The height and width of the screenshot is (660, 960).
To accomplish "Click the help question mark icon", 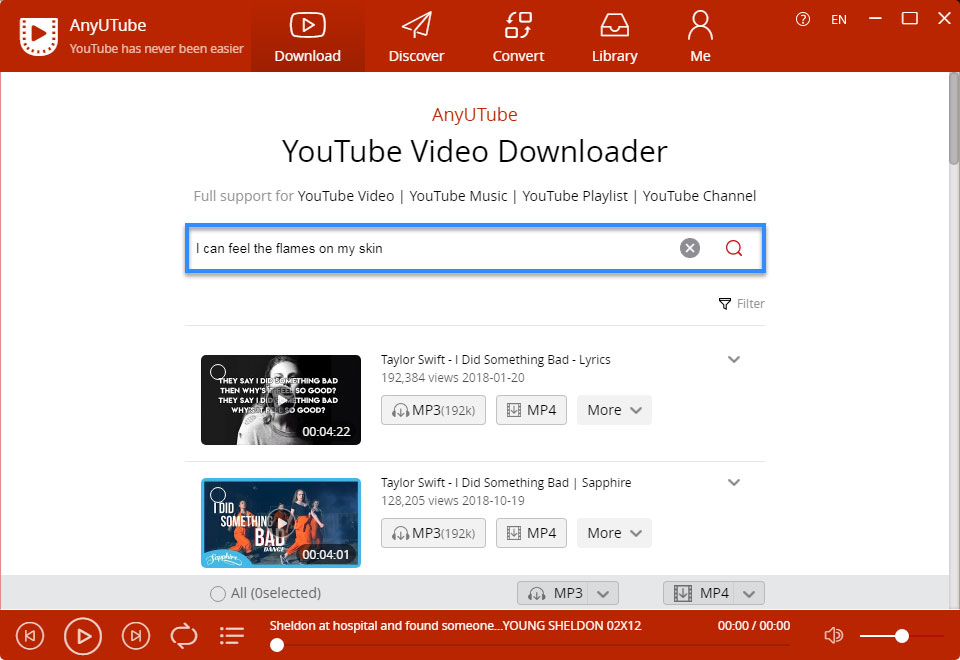I will click(x=803, y=20).
